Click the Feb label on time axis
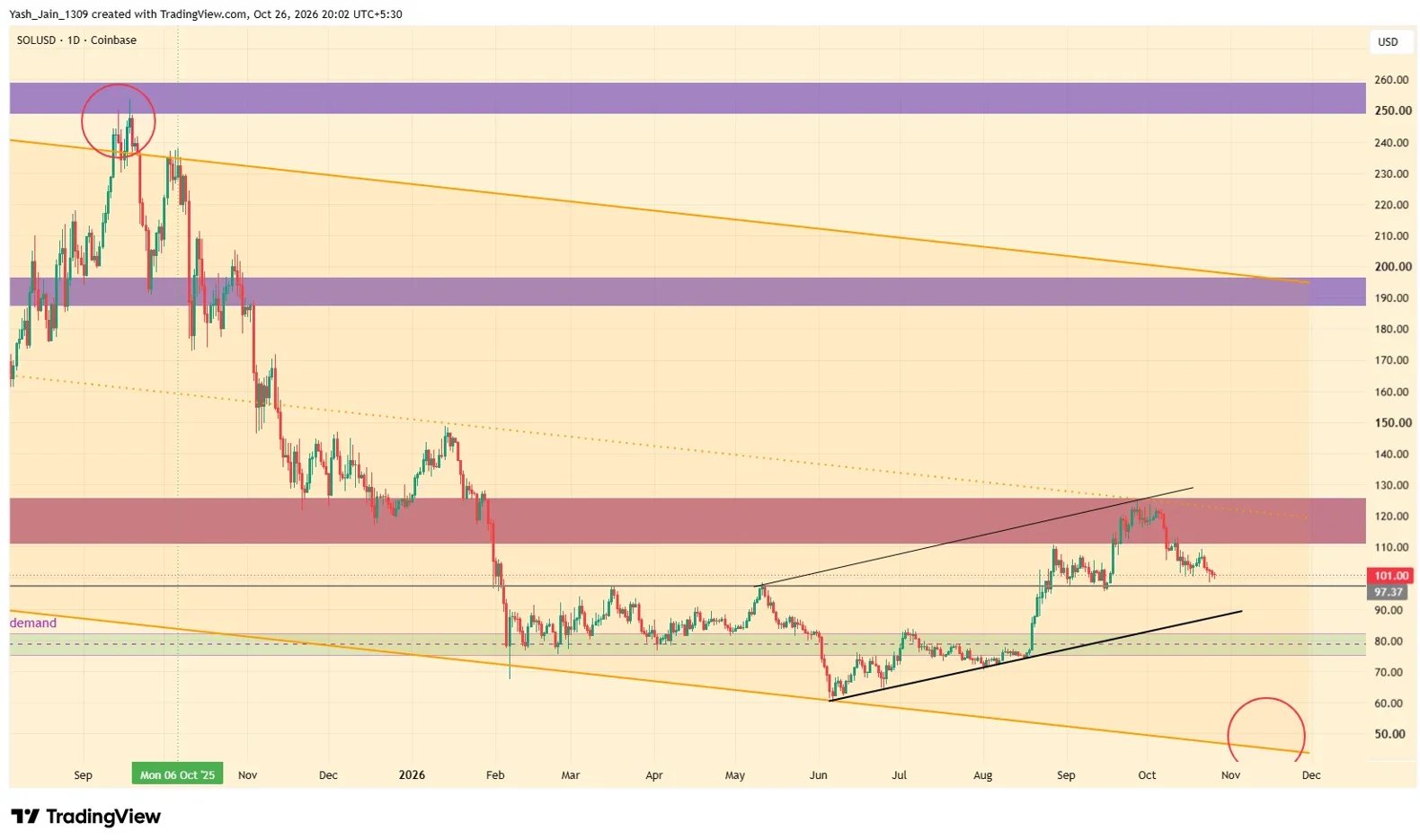 (x=495, y=774)
